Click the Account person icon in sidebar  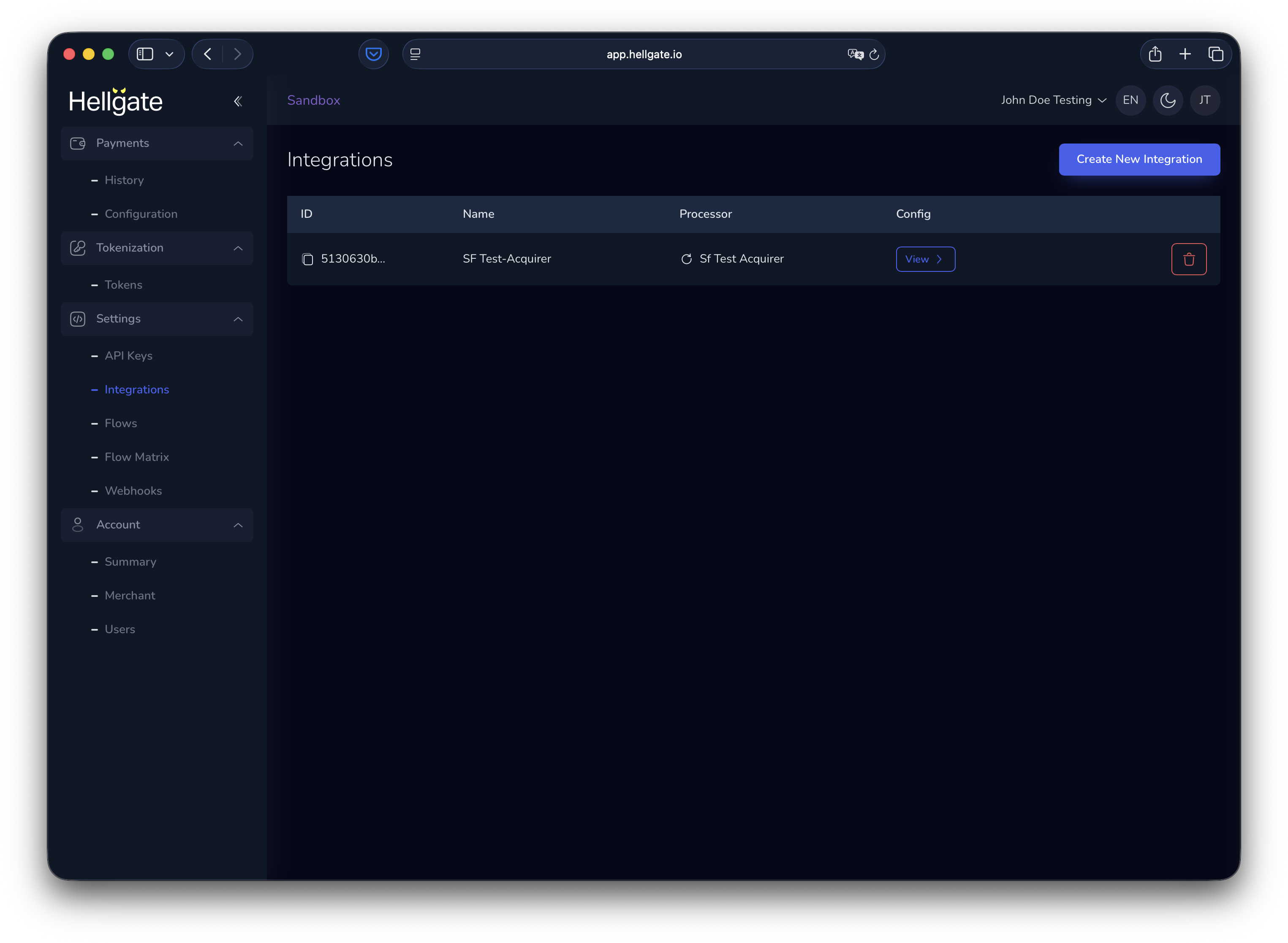click(x=78, y=525)
